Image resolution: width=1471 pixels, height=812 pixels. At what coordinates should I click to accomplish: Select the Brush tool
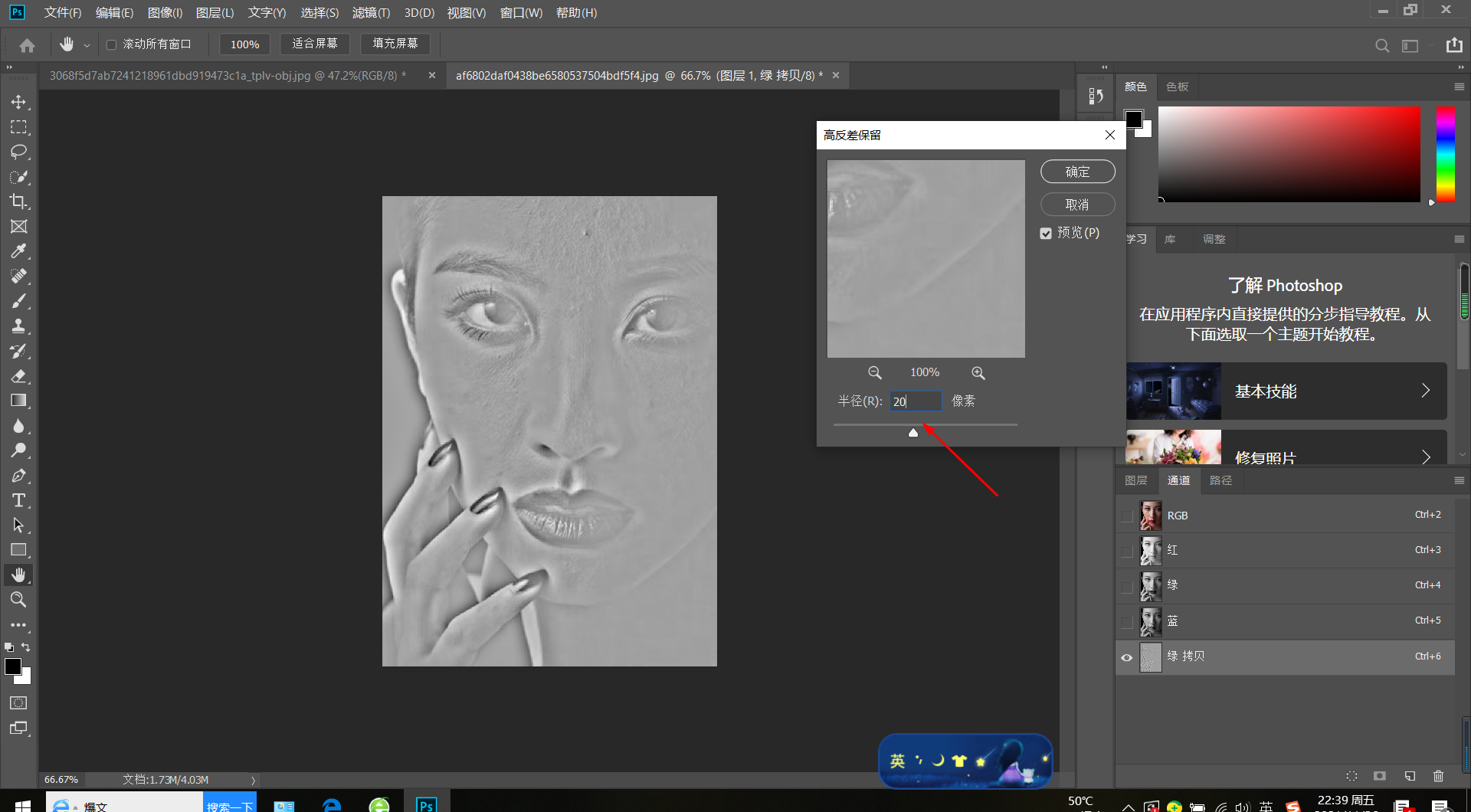pos(18,301)
